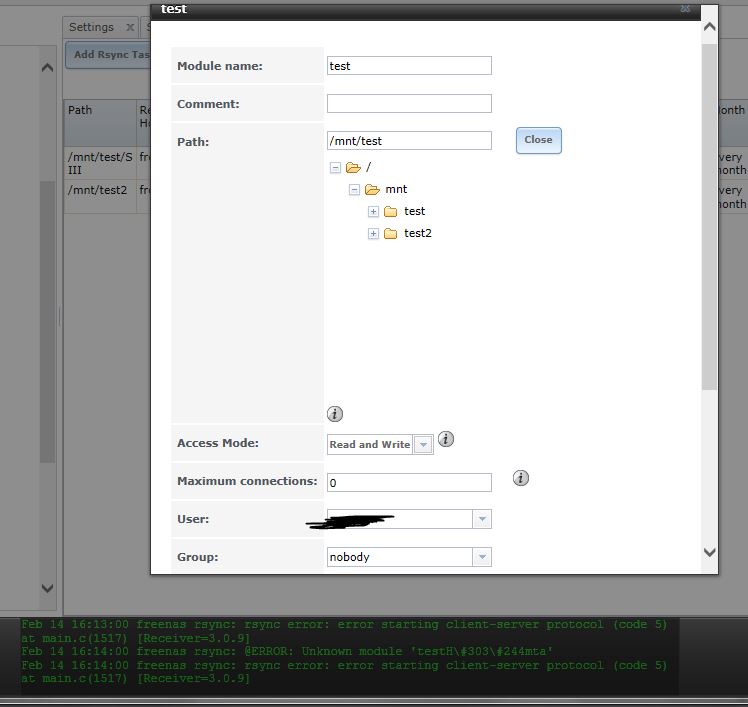Click the info icon below the path tree
This screenshot has height=707, width=748.
click(x=335, y=414)
